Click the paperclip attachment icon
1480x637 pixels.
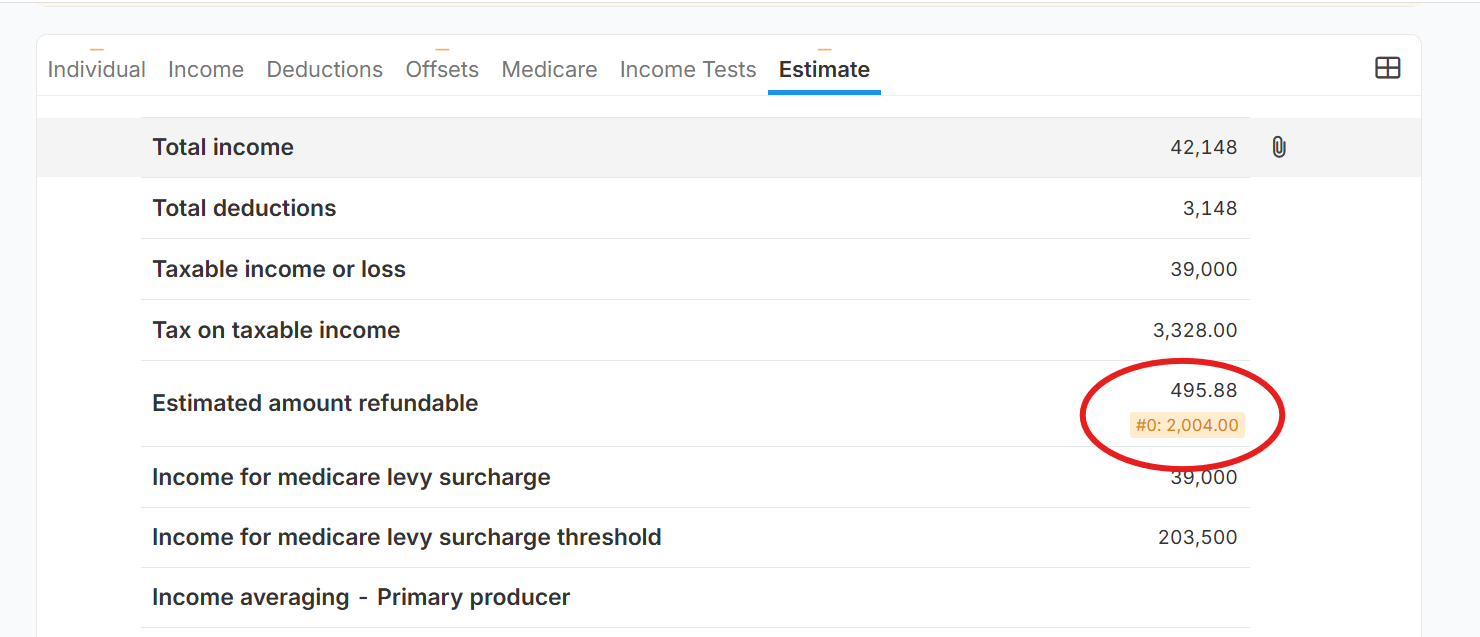[x=1278, y=147]
